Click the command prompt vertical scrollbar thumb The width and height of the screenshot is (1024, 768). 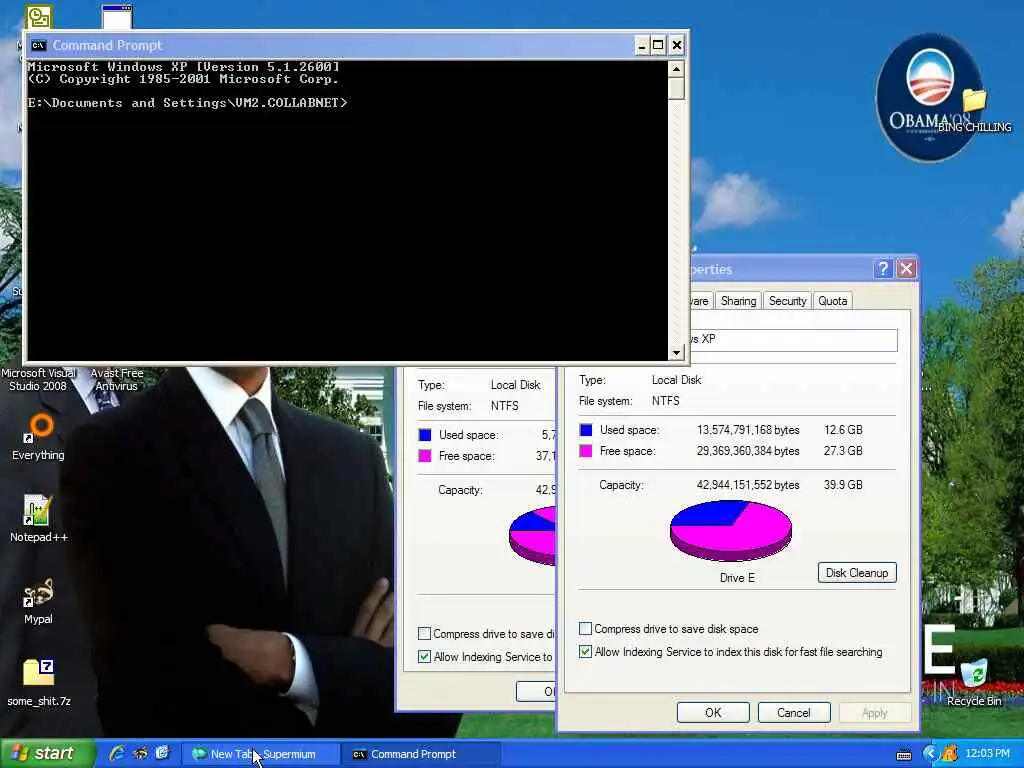click(x=676, y=89)
